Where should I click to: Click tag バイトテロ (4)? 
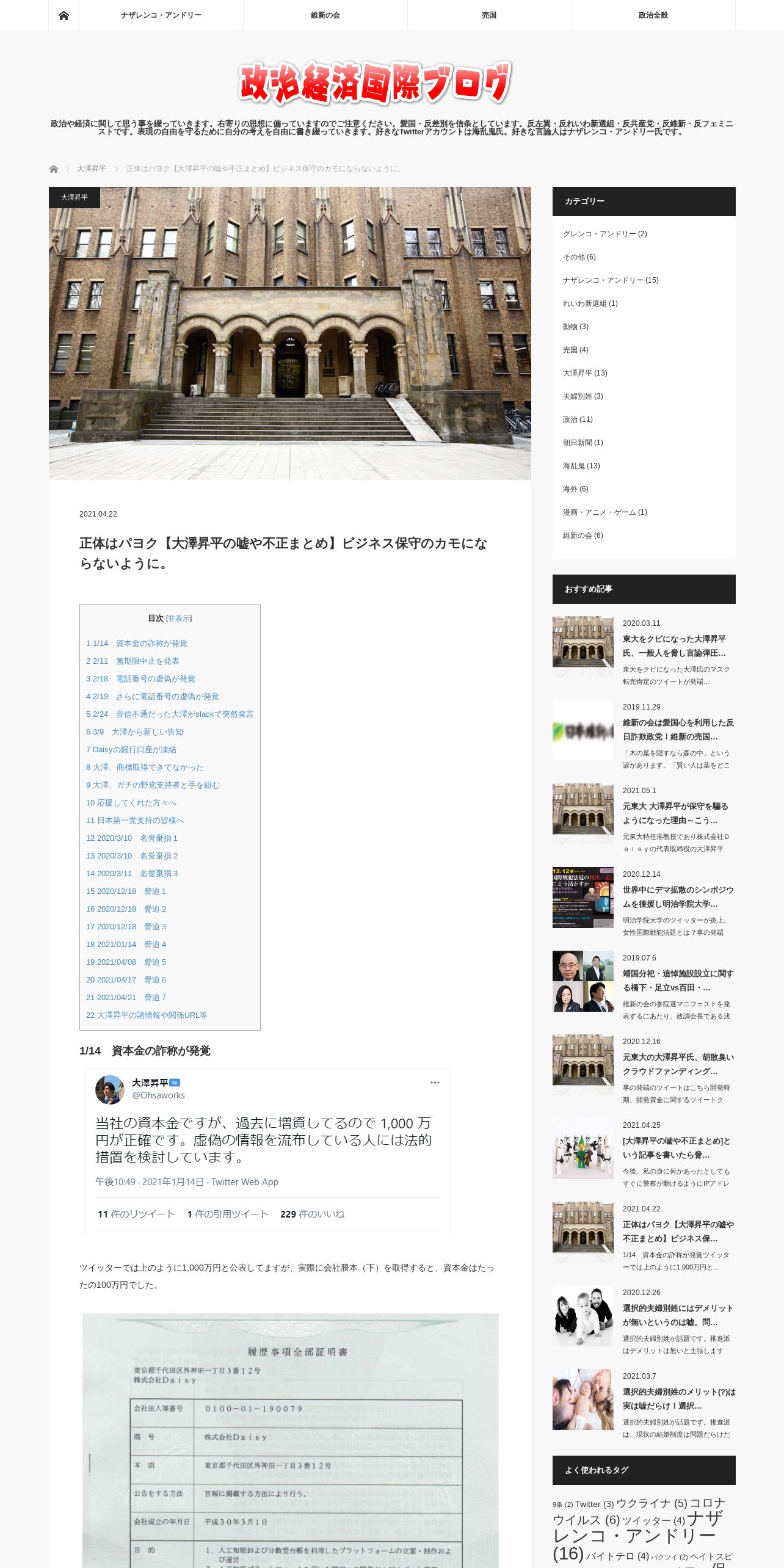pyautogui.click(x=617, y=1556)
